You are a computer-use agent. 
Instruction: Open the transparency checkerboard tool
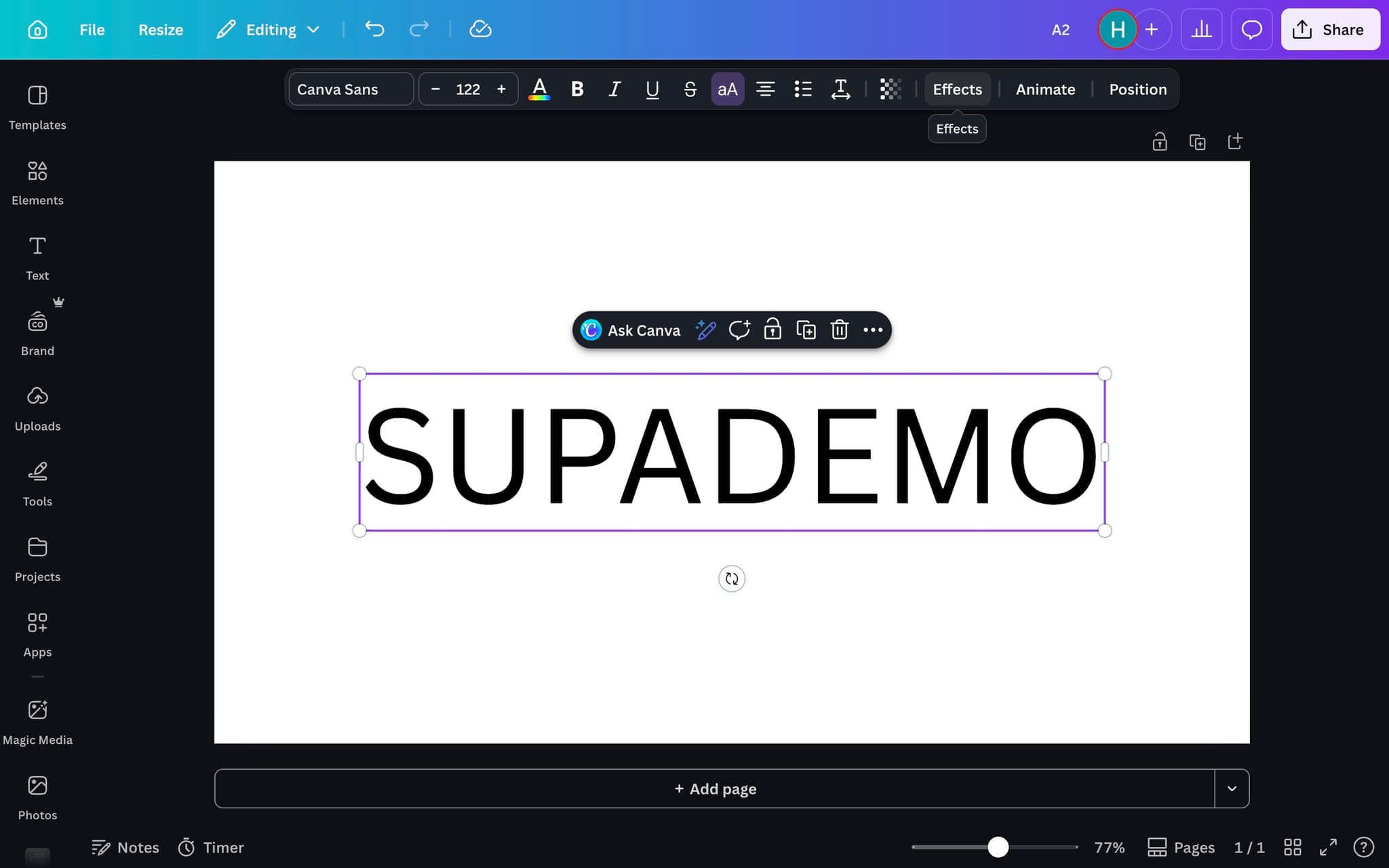click(x=890, y=89)
